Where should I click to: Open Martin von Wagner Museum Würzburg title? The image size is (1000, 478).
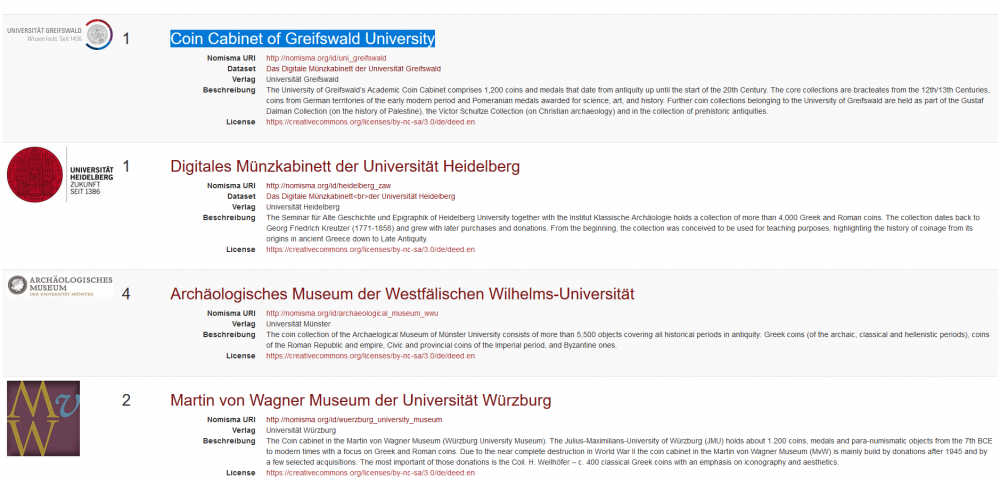click(360, 401)
